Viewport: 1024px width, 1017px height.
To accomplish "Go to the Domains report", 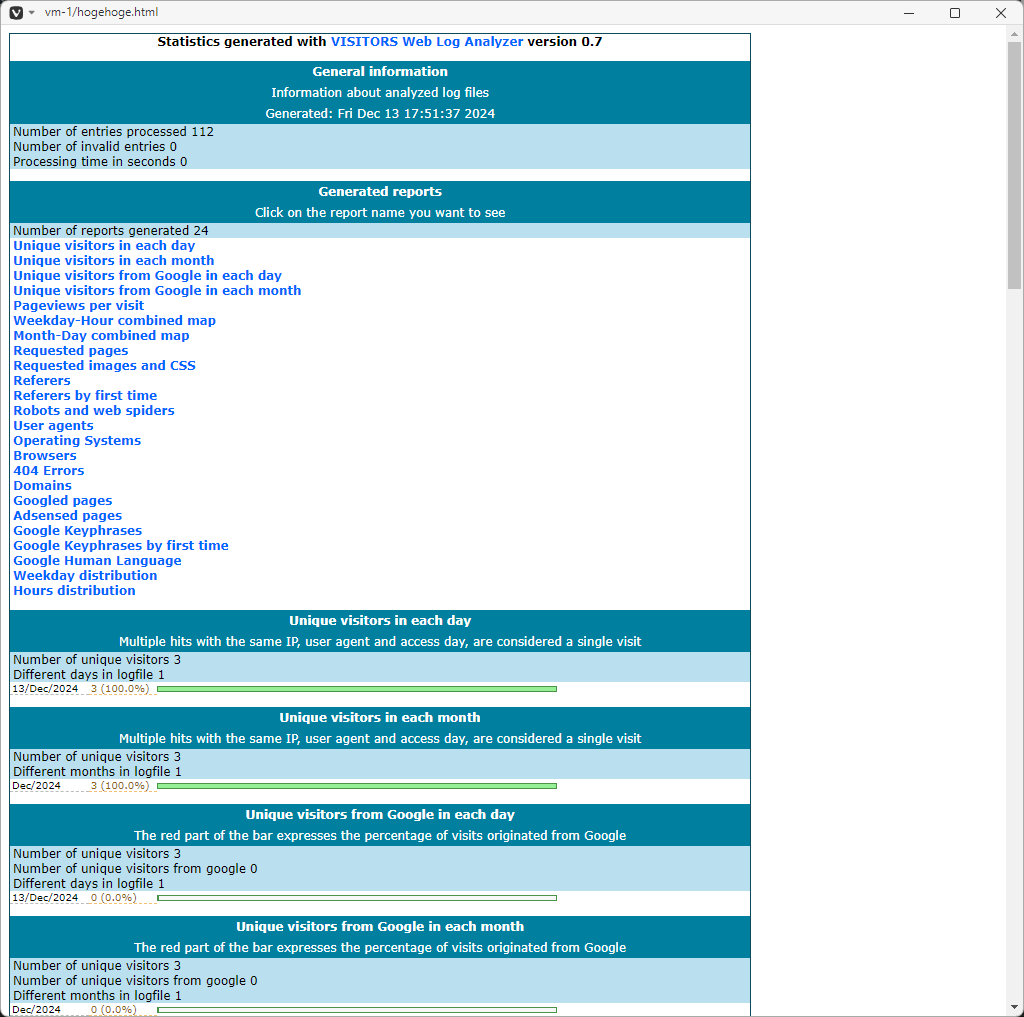I will click(x=42, y=486).
